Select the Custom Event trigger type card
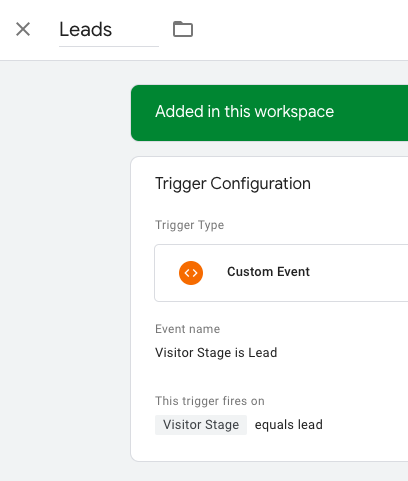This screenshot has height=481, width=408. 281,273
